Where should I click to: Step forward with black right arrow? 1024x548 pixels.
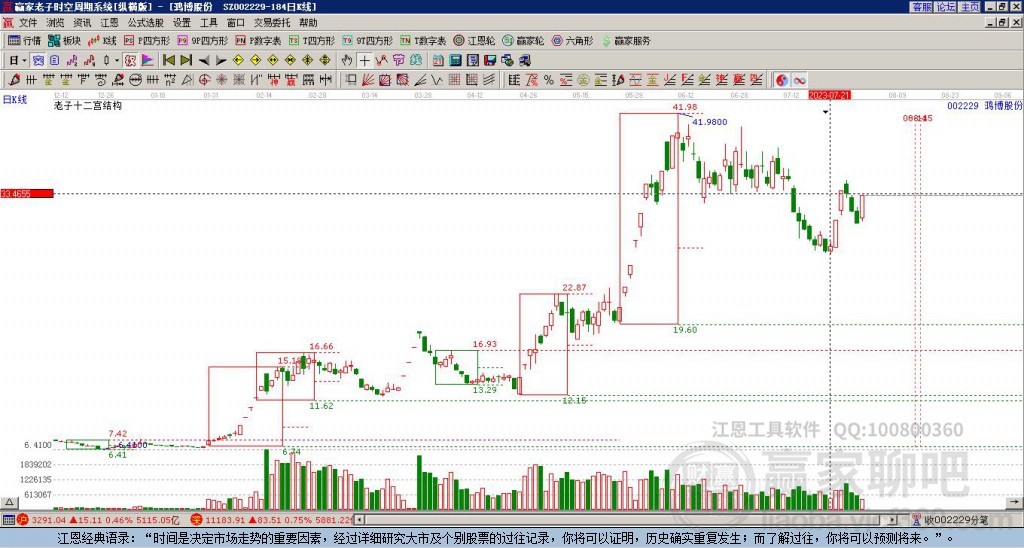(221, 61)
